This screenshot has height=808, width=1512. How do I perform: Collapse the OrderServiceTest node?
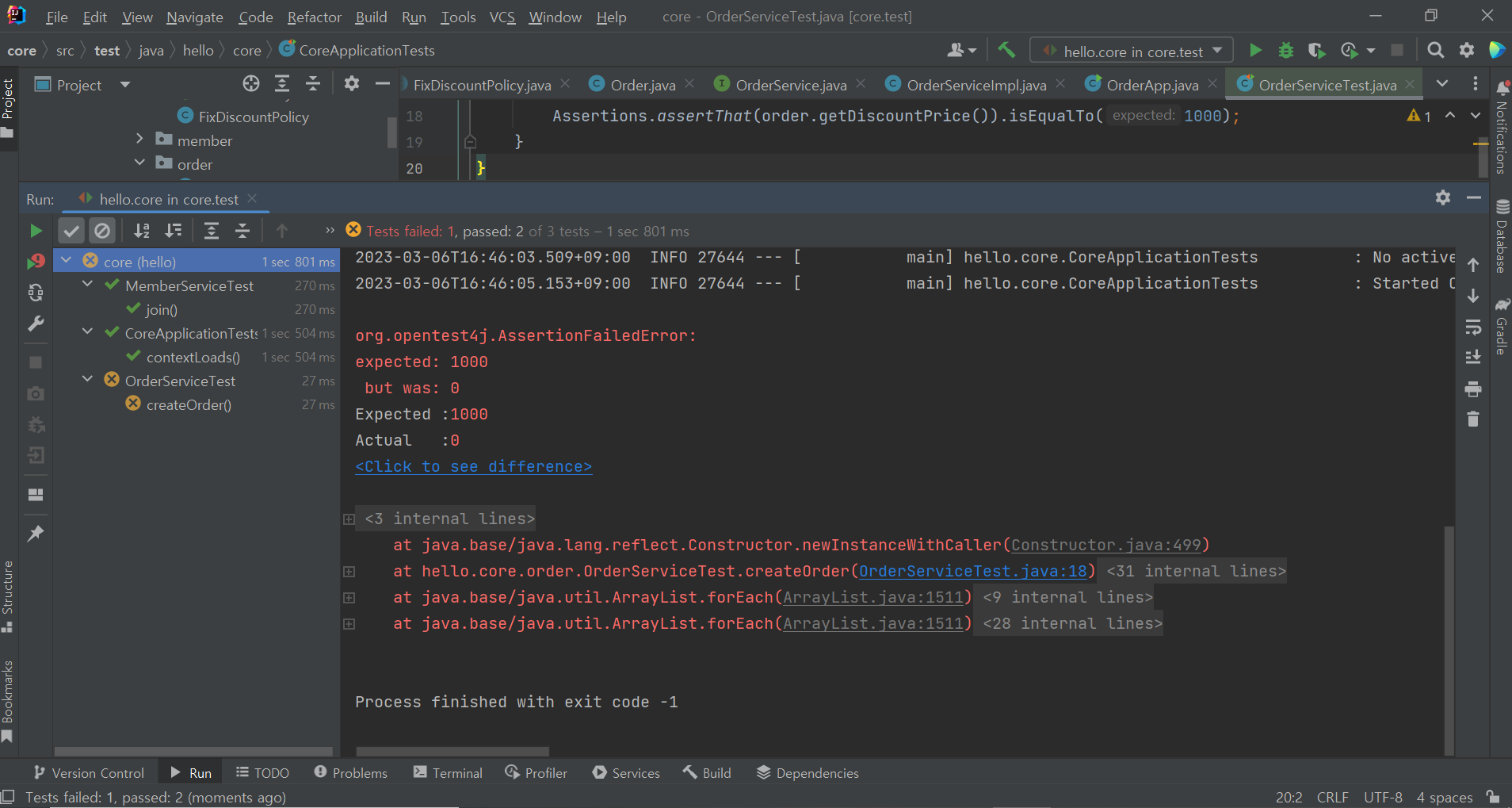pos(88,380)
